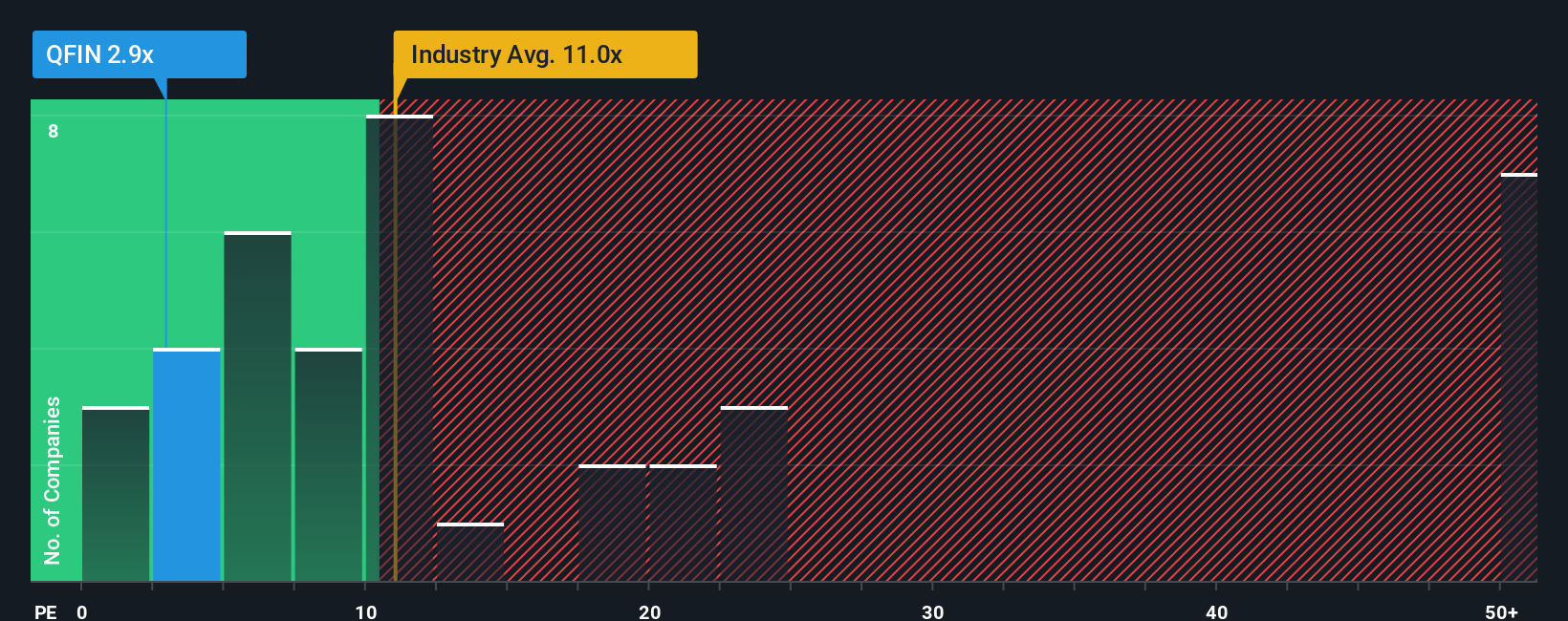
Task: Click the x-axis label 40
Action: click(x=1217, y=611)
